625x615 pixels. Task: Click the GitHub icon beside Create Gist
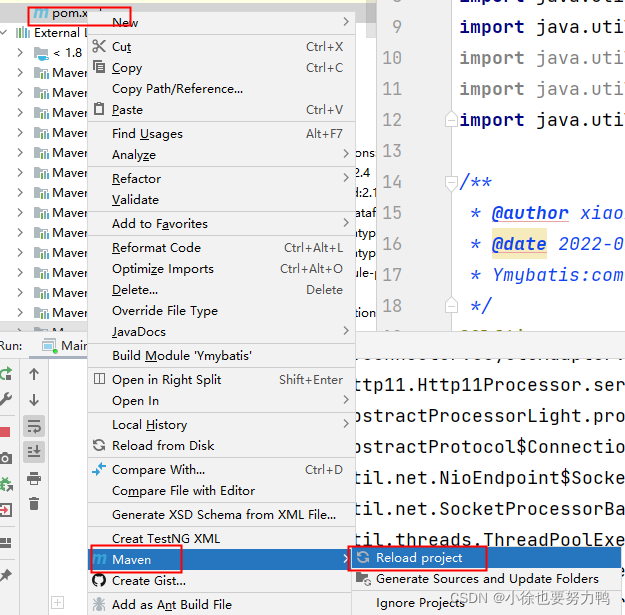point(99,580)
